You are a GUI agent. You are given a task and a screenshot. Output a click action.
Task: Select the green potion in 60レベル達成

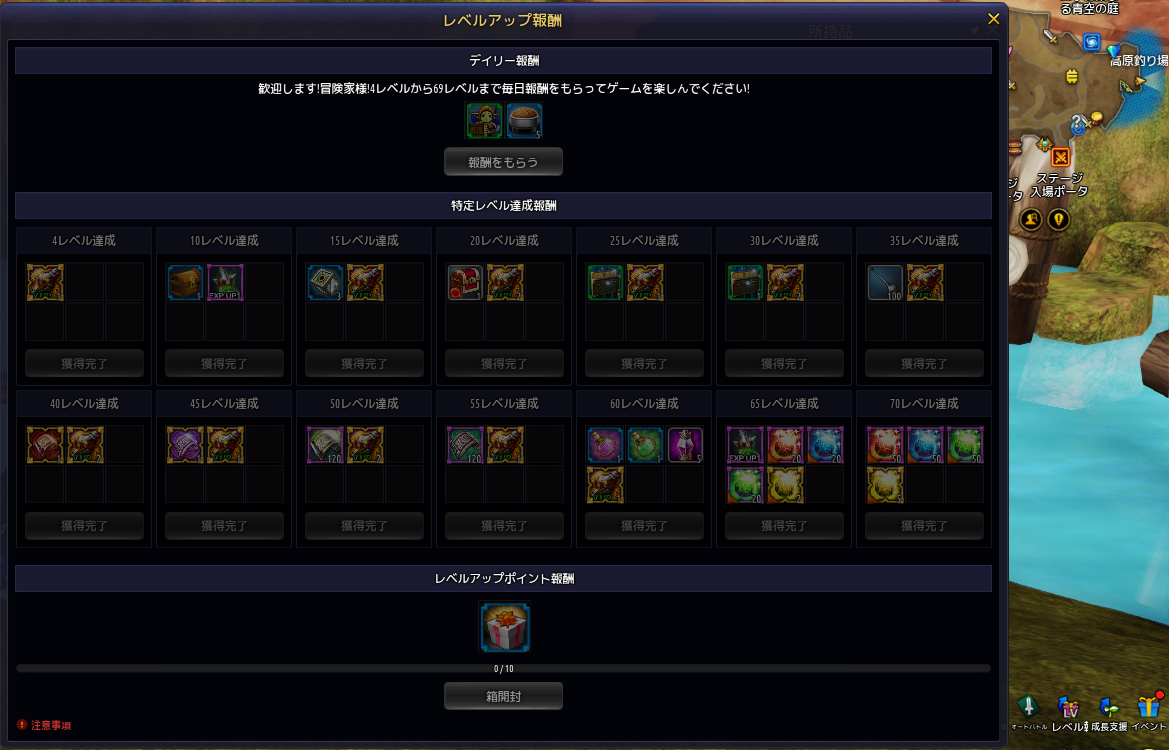[x=645, y=445]
